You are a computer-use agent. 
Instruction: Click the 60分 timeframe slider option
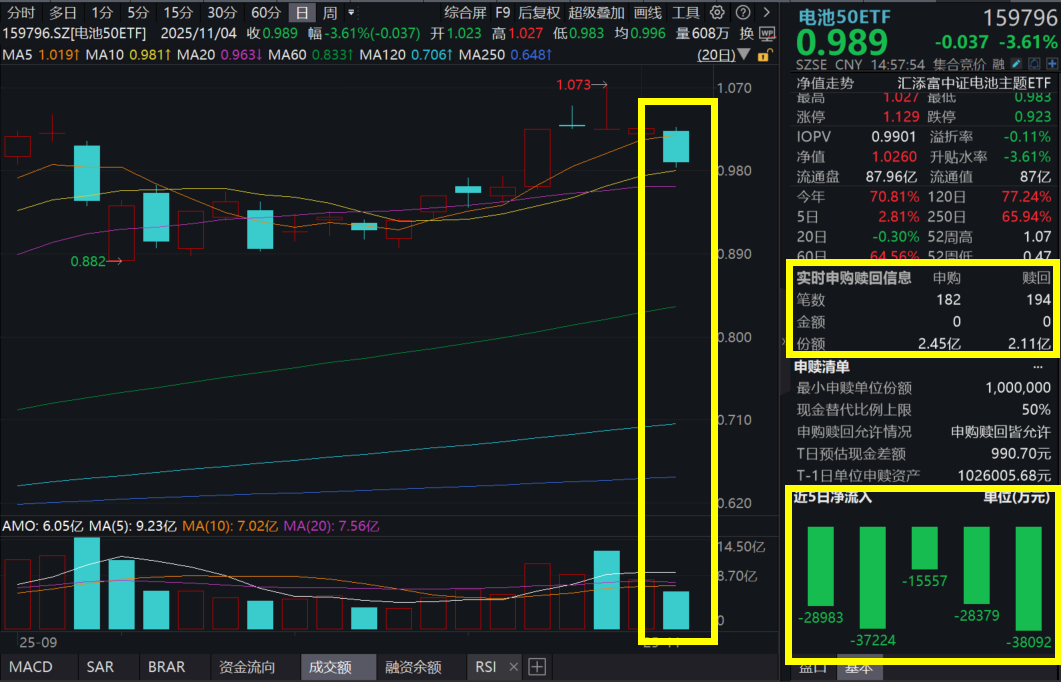tap(265, 13)
